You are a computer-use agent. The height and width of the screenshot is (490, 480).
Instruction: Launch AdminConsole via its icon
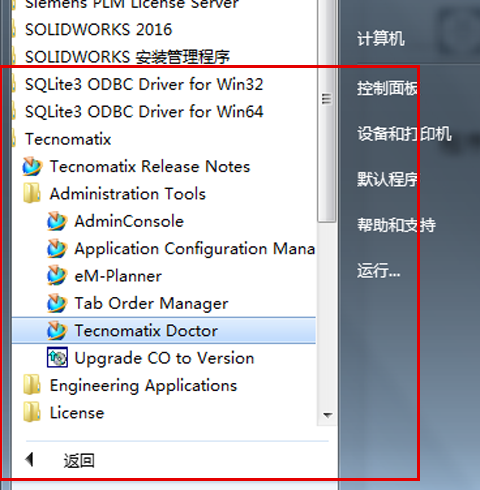click(57, 221)
